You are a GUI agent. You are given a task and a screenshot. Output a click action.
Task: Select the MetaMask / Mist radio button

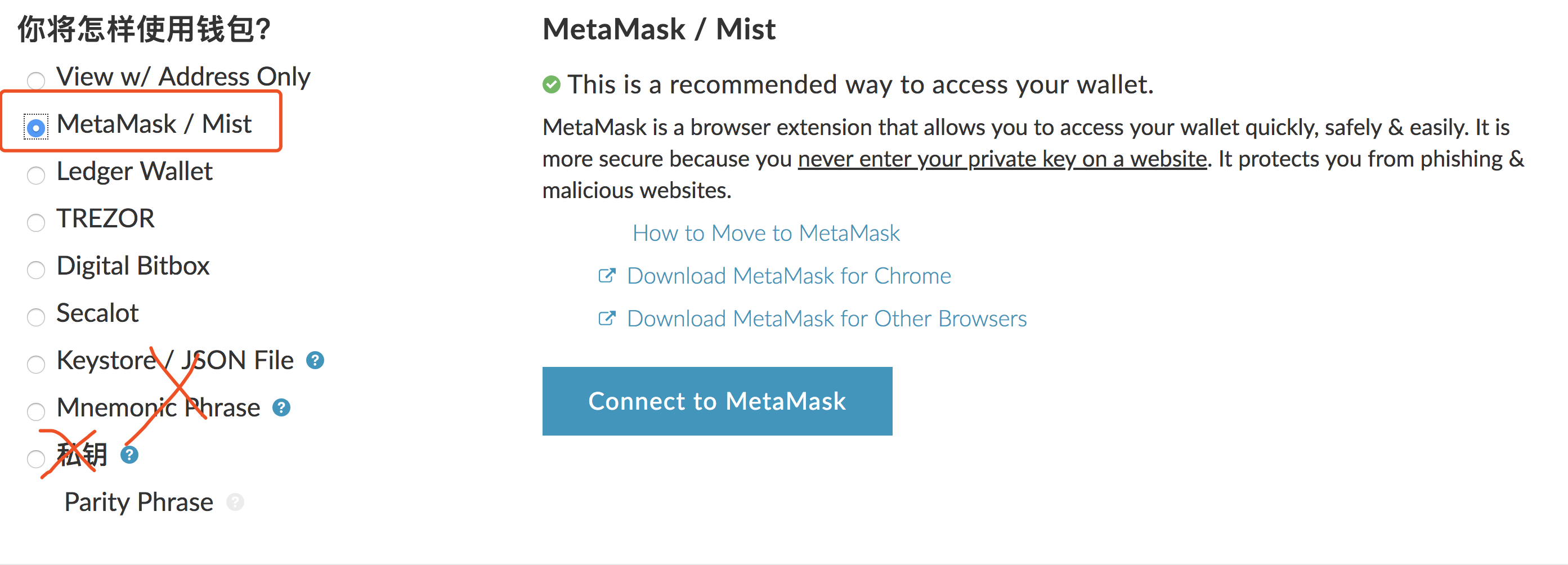coord(36,127)
